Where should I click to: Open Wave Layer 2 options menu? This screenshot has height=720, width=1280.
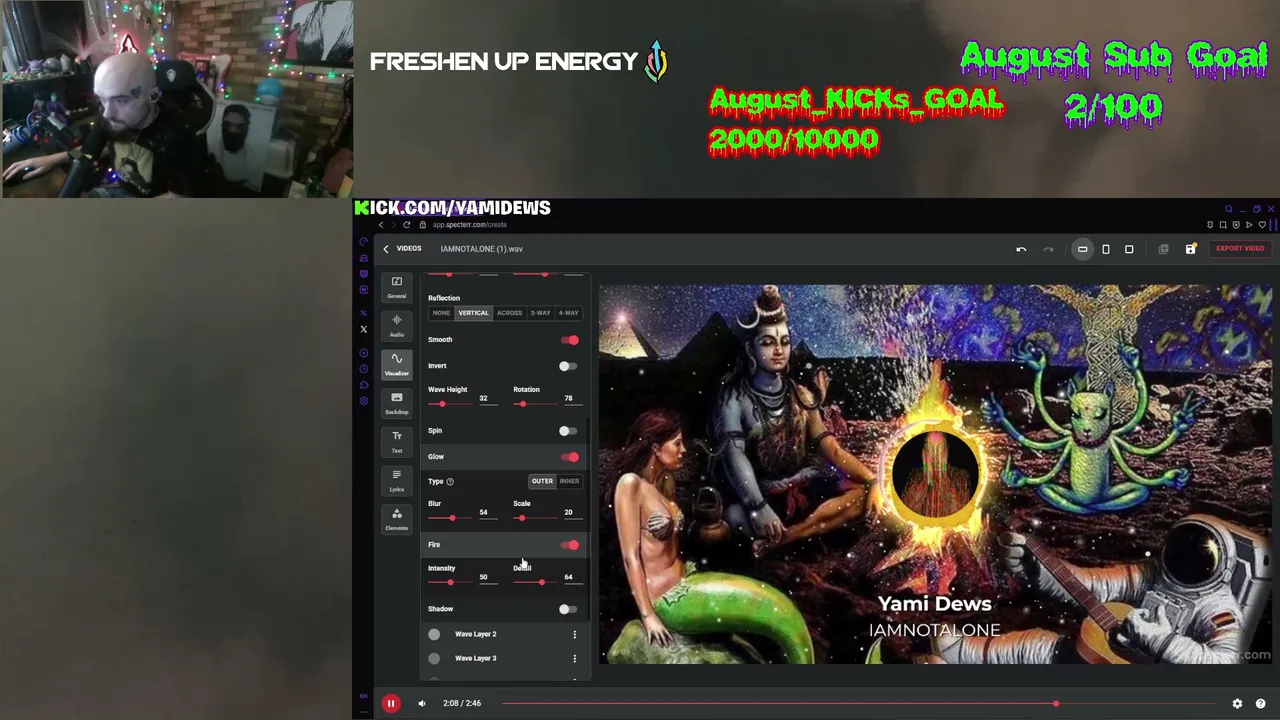(x=574, y=634)
